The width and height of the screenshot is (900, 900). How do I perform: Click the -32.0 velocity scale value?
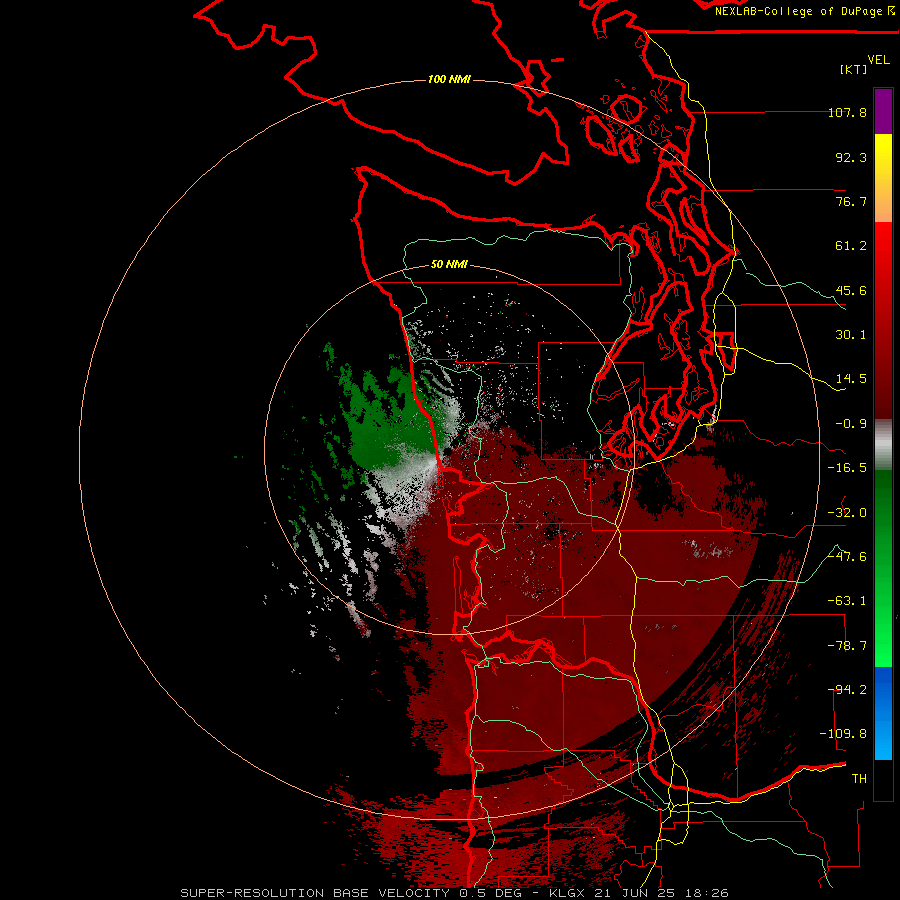pyautogui.click(x=847, y=513)
